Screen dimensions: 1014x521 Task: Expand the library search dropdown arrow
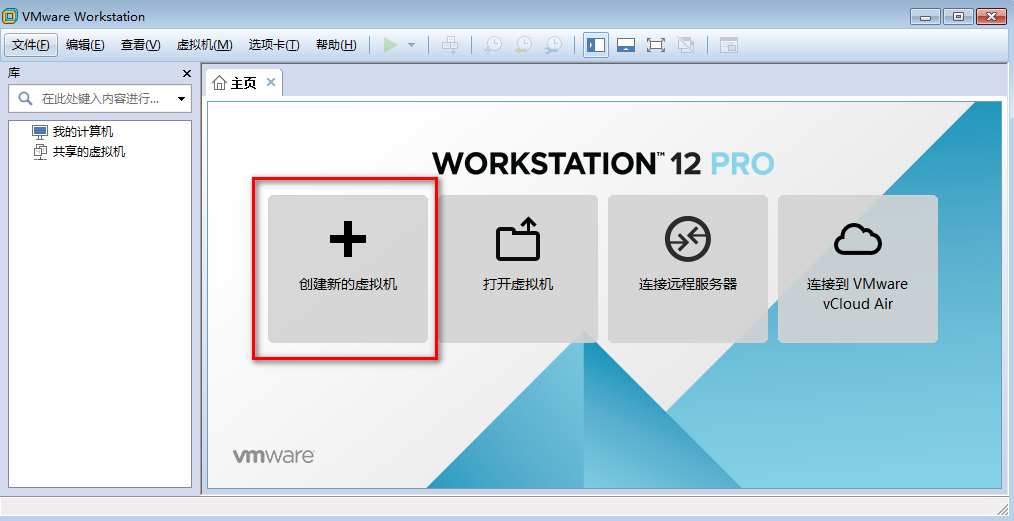(181, 99)
